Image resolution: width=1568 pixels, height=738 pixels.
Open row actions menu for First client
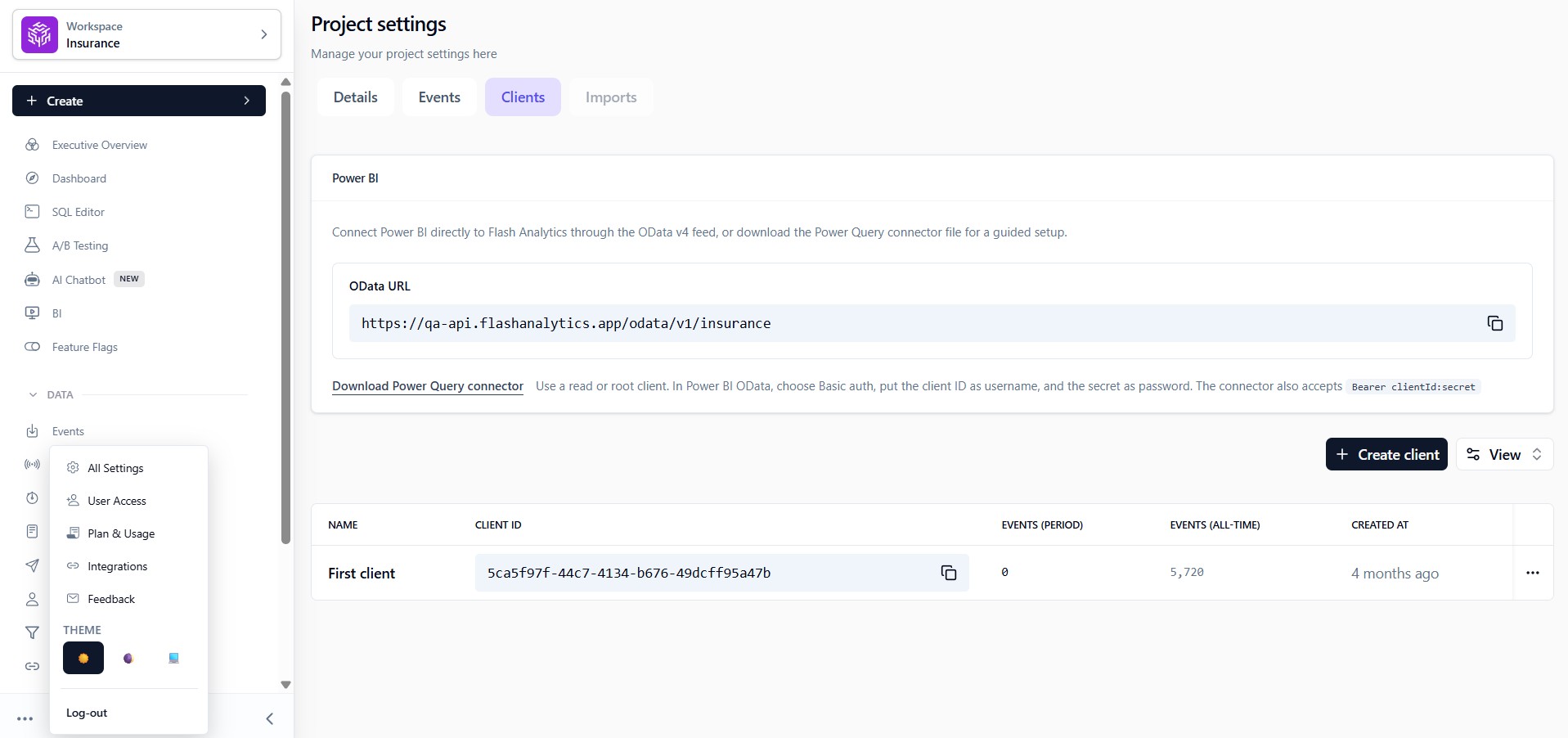tap(1532, 573)
